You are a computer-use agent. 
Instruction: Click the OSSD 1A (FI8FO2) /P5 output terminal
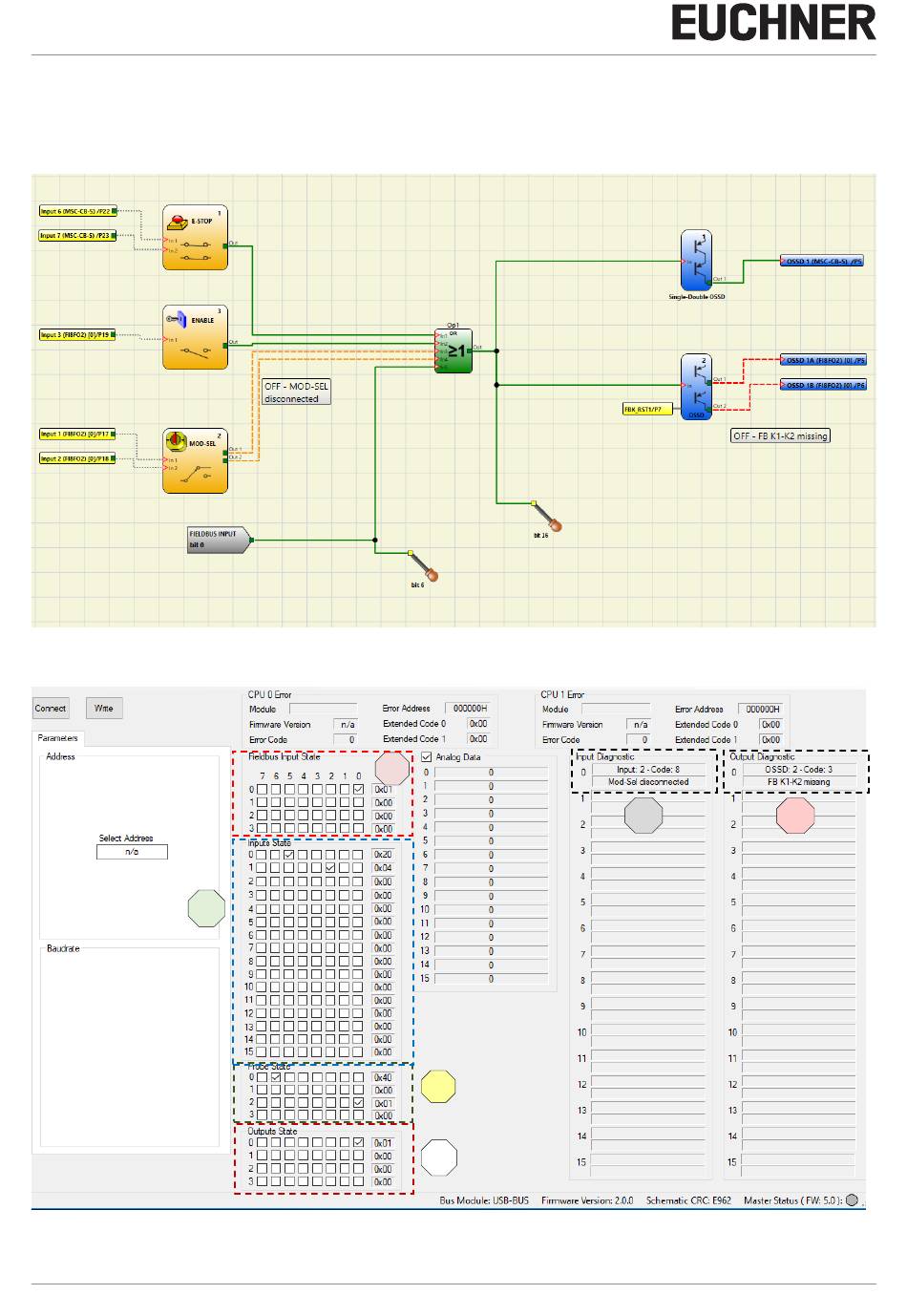(x=824, y=361)
